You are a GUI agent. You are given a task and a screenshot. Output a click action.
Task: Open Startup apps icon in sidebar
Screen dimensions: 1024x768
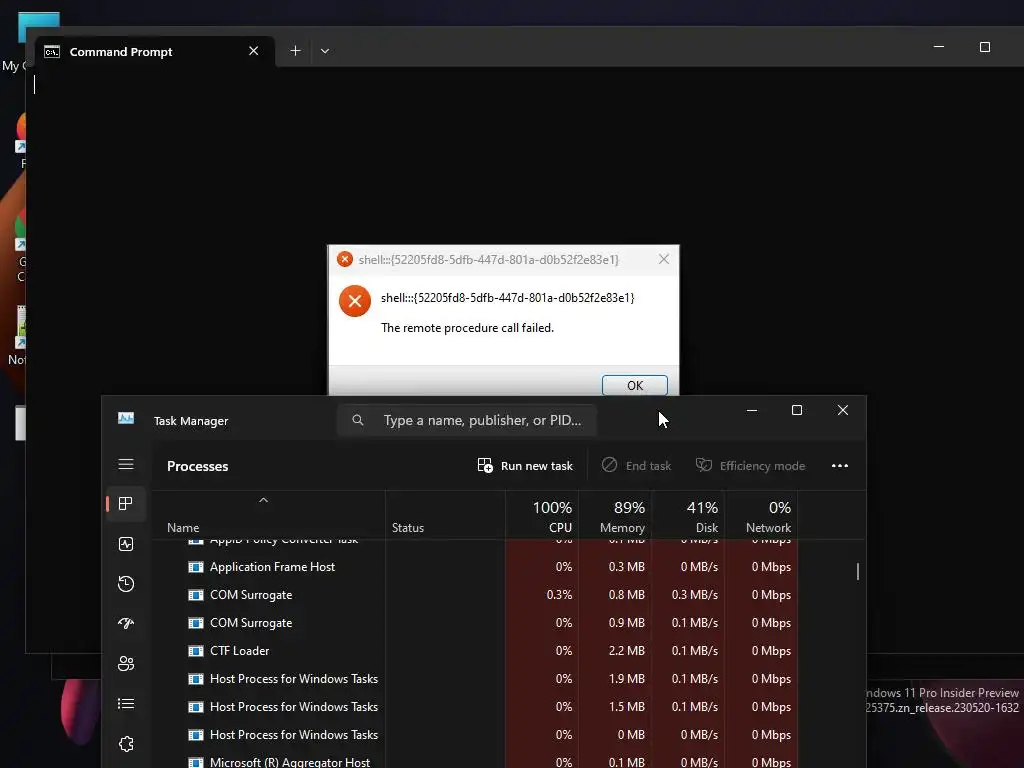(126, 624)
